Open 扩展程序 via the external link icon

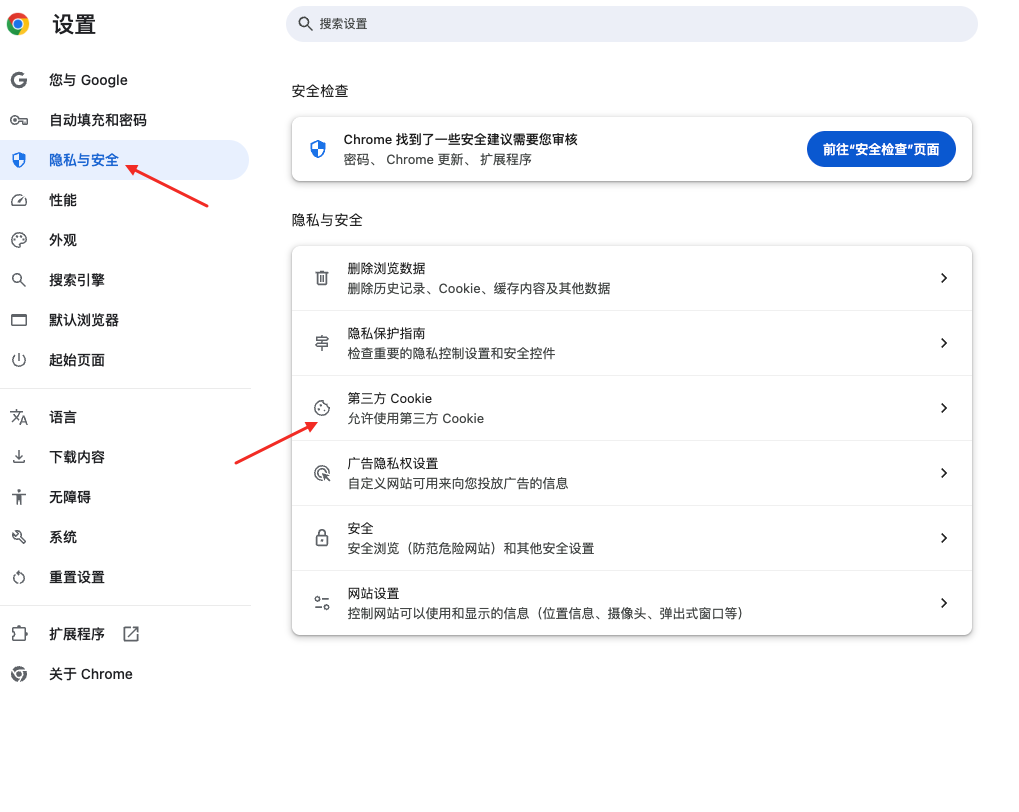130,633
